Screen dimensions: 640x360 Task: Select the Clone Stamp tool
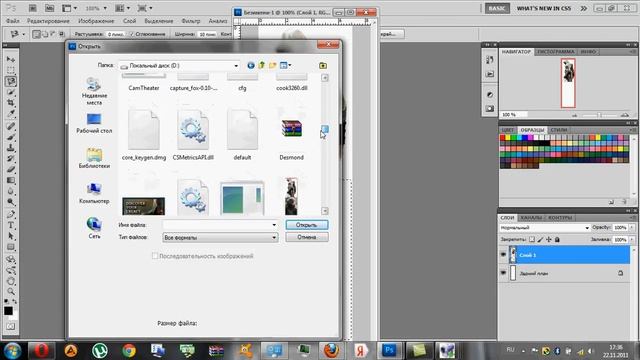(11, 148)
